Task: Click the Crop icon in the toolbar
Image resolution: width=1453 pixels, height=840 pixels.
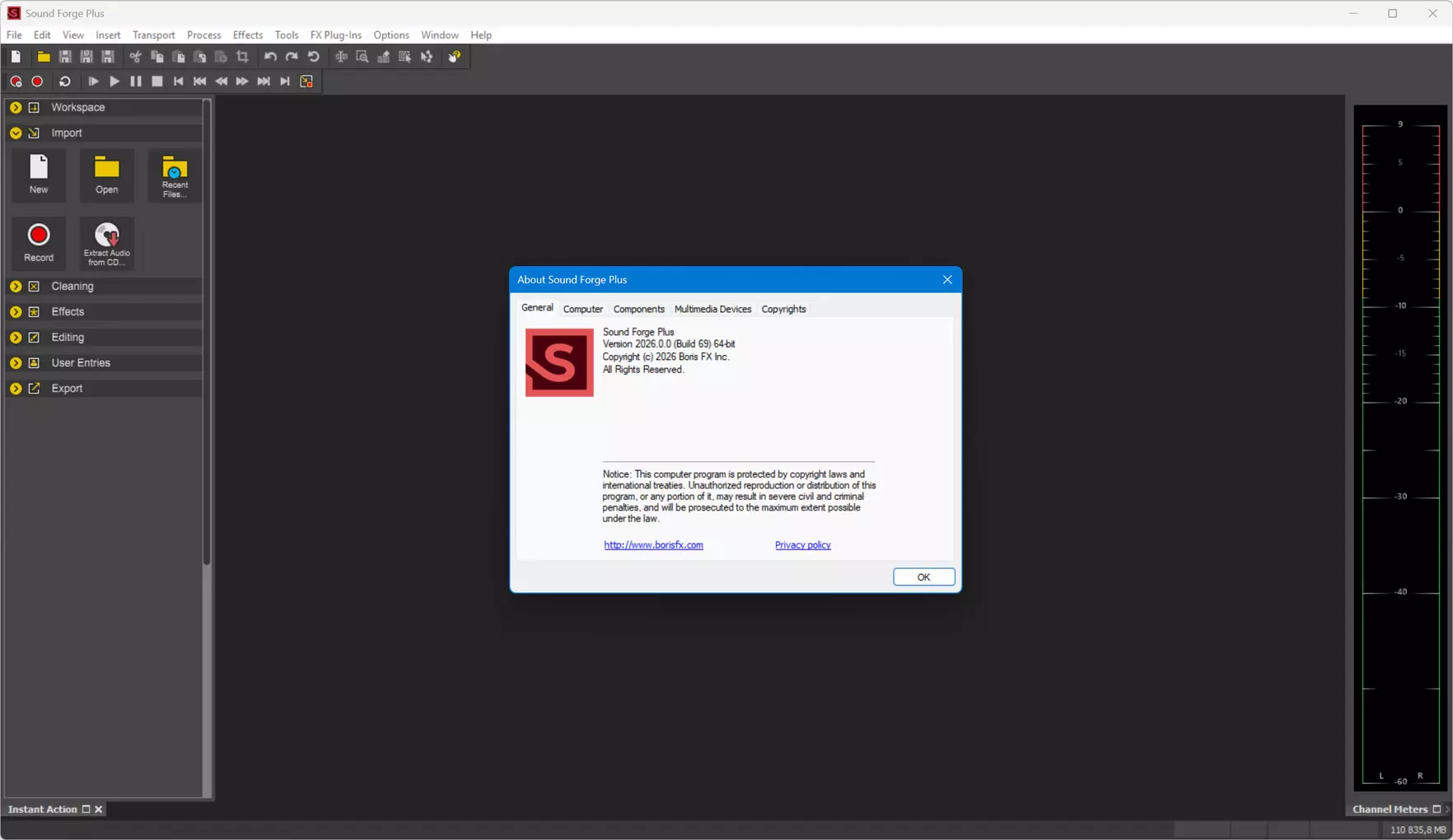Action: (242, 57)
